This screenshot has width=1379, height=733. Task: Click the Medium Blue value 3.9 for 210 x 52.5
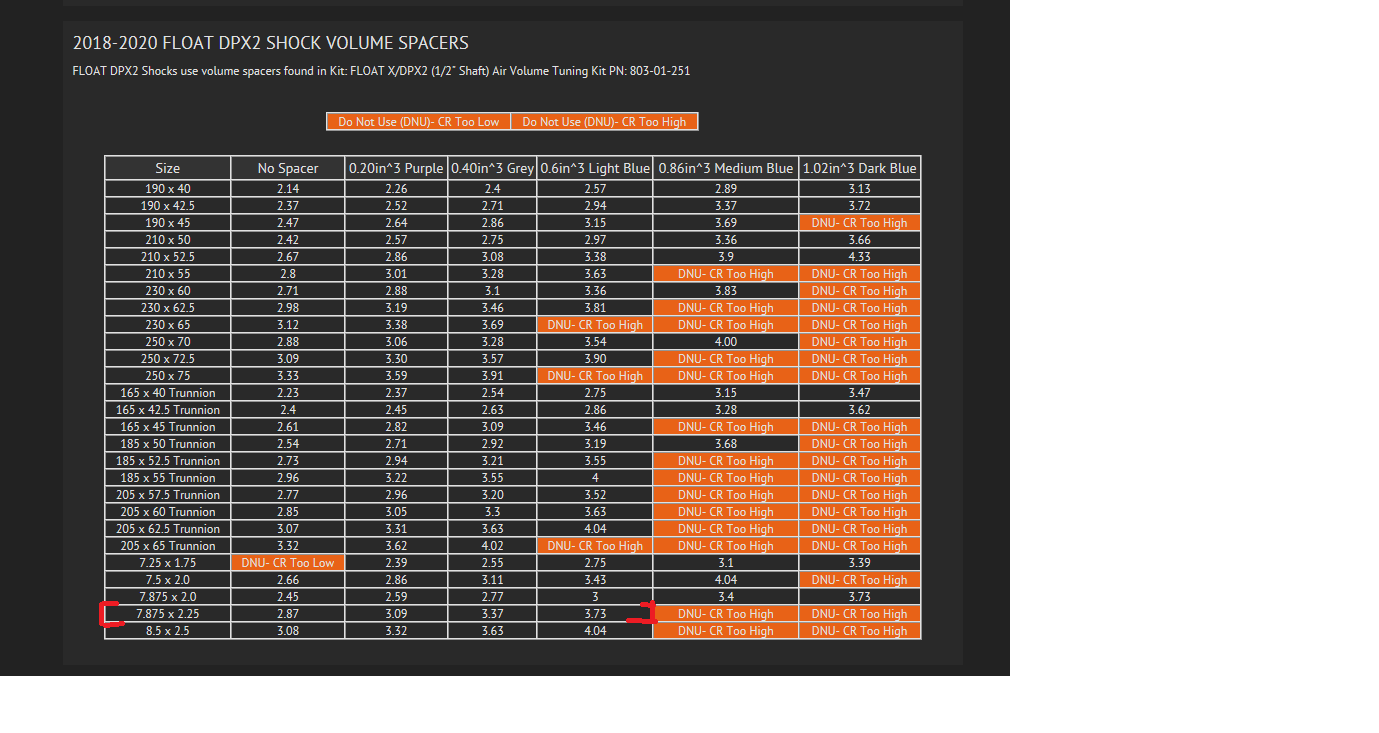(x=726, y=256)
